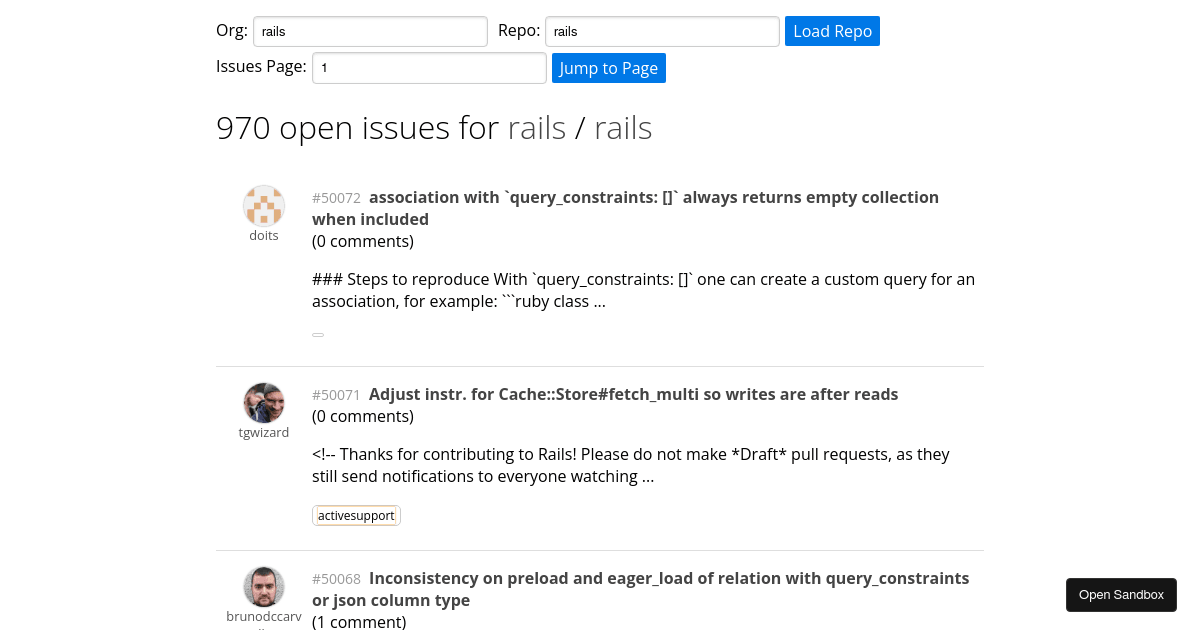Click the issue number #50071

coord(336,395)
